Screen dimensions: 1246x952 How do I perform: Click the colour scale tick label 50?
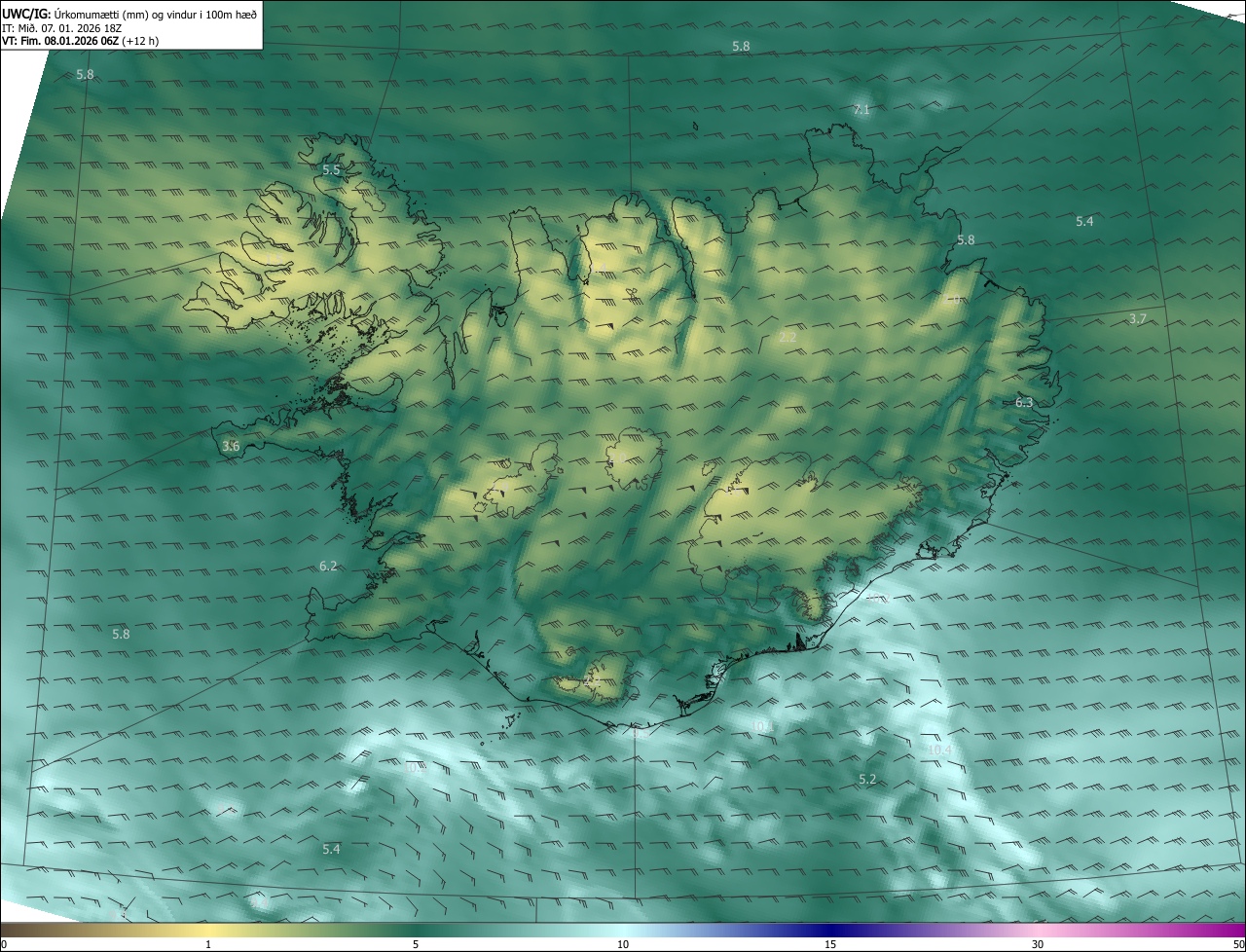(1238, 944)
